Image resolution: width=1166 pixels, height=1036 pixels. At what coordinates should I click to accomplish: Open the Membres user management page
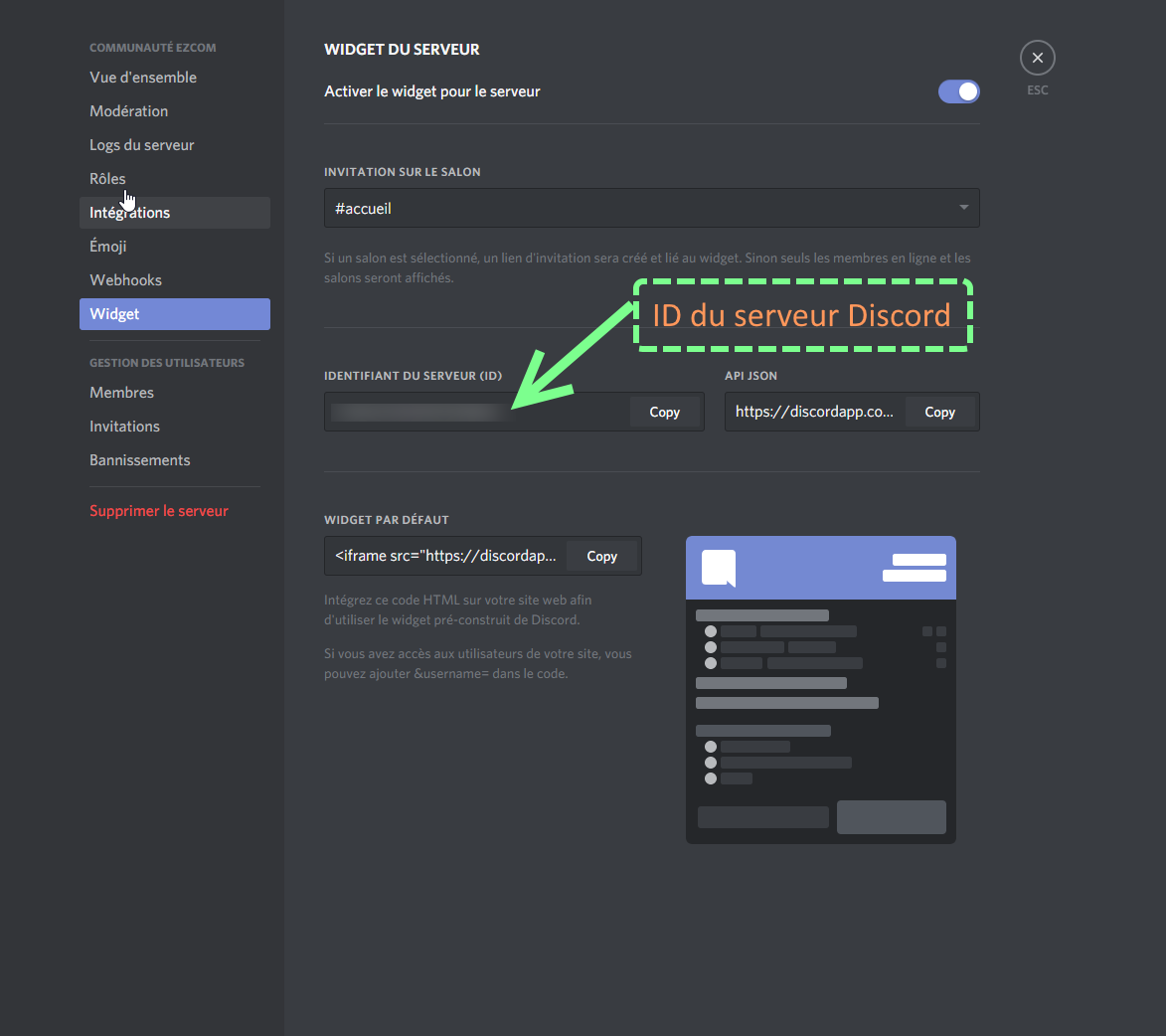pos(122,393)
